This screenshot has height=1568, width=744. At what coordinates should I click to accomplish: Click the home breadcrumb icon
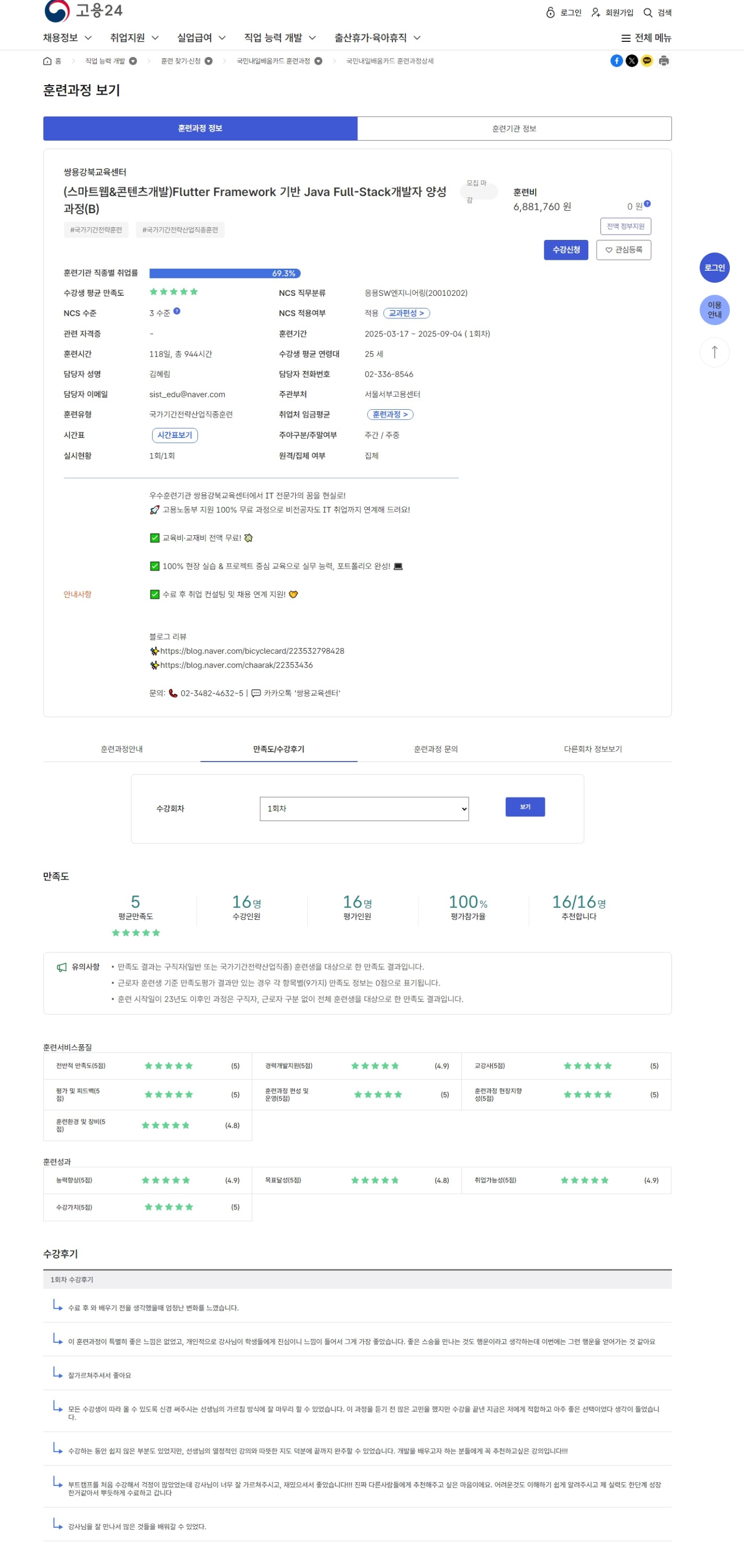tap(48, 61)
